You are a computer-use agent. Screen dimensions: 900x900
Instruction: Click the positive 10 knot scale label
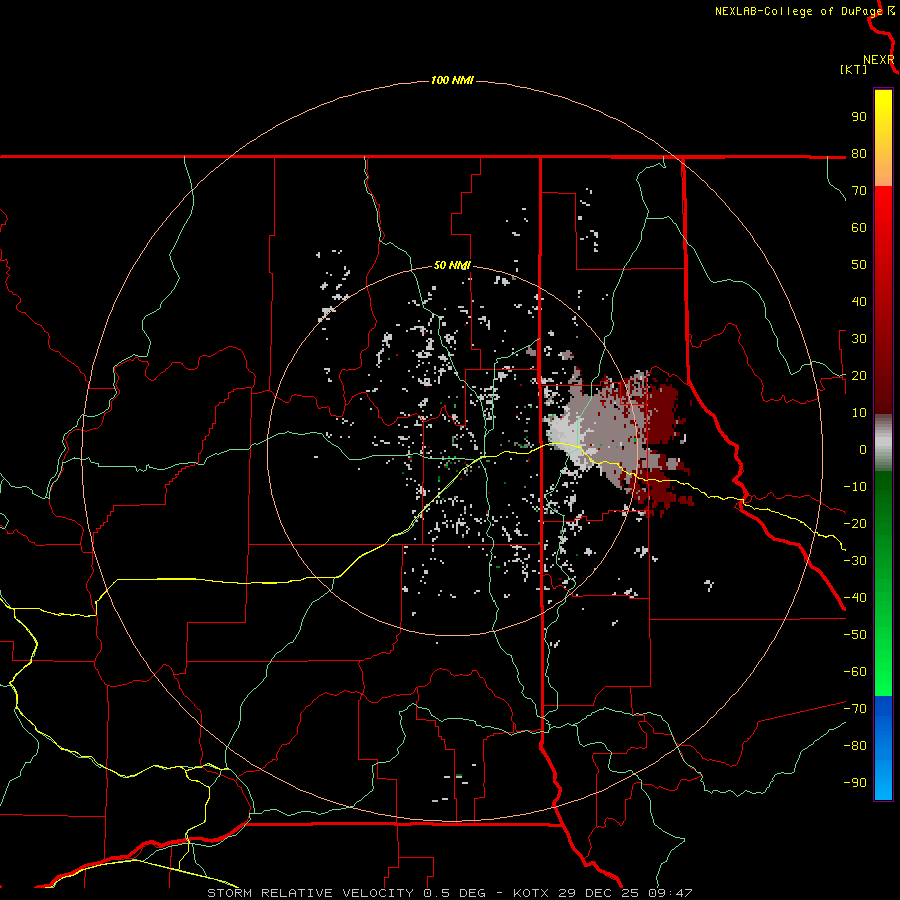pyautogui.click(x=859, y=413)
